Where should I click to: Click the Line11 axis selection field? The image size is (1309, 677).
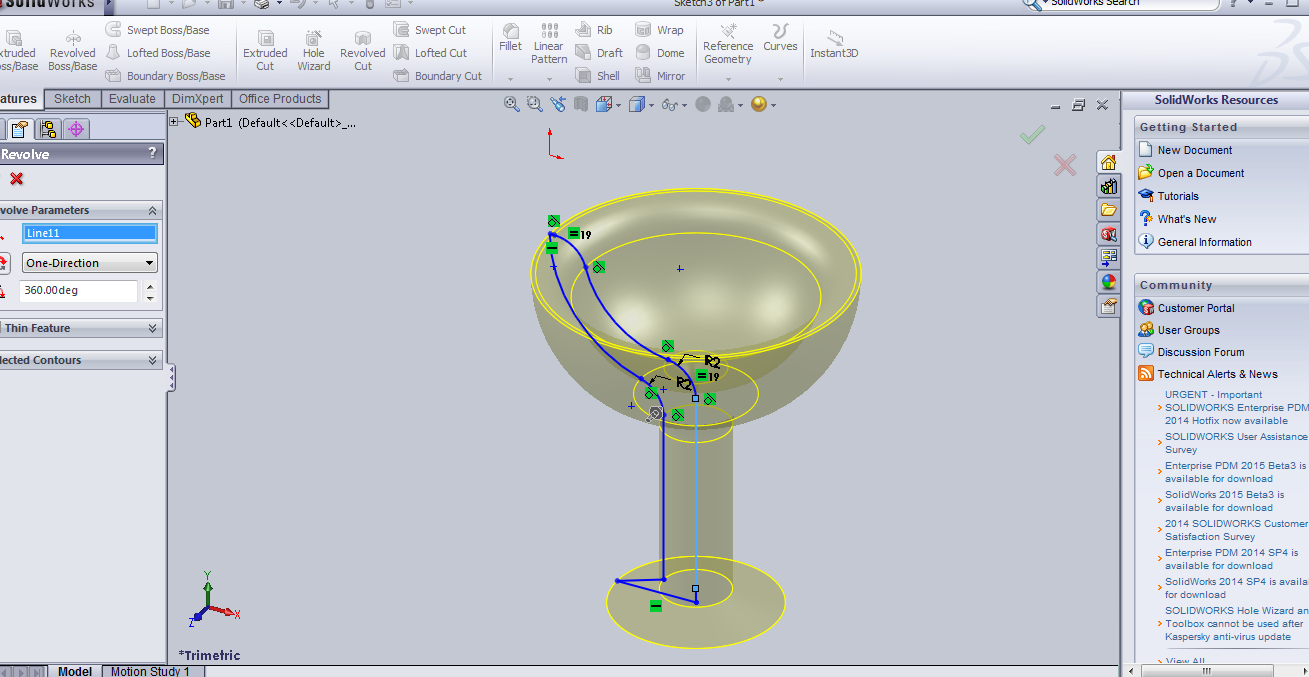tap(89, 233)
